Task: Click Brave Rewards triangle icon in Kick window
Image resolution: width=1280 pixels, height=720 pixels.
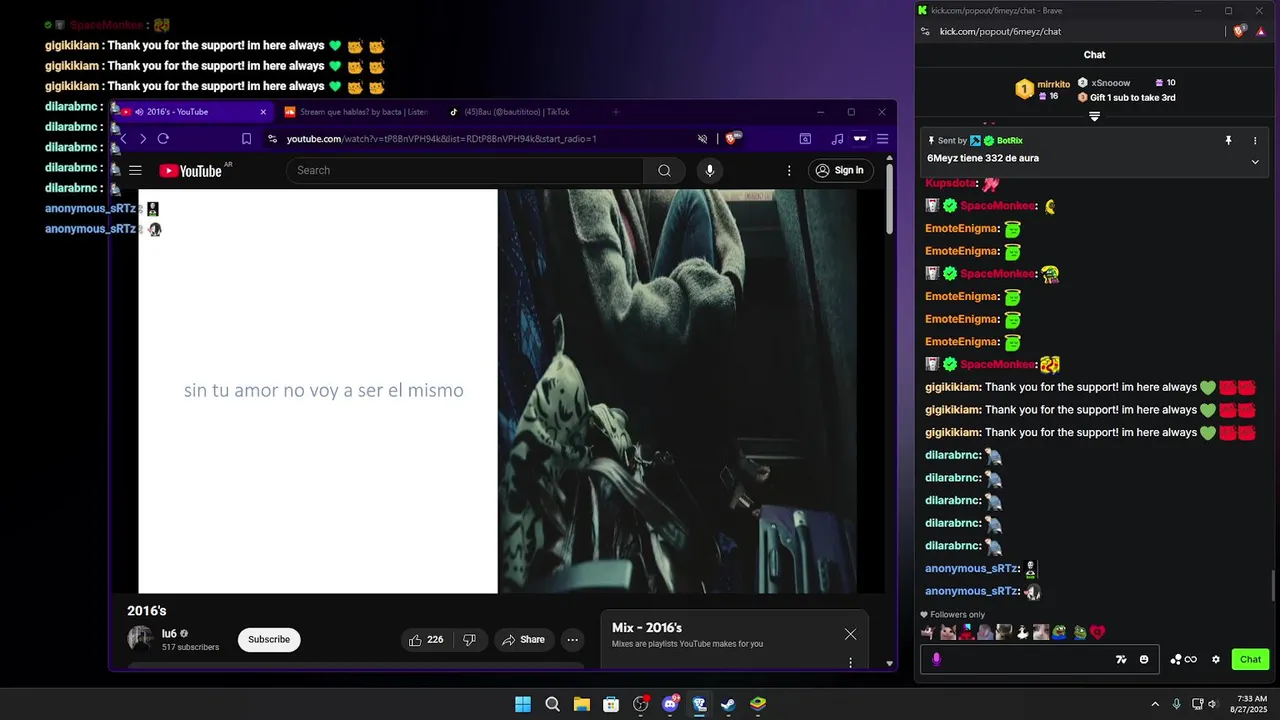Action: [x=1261, y=31]
